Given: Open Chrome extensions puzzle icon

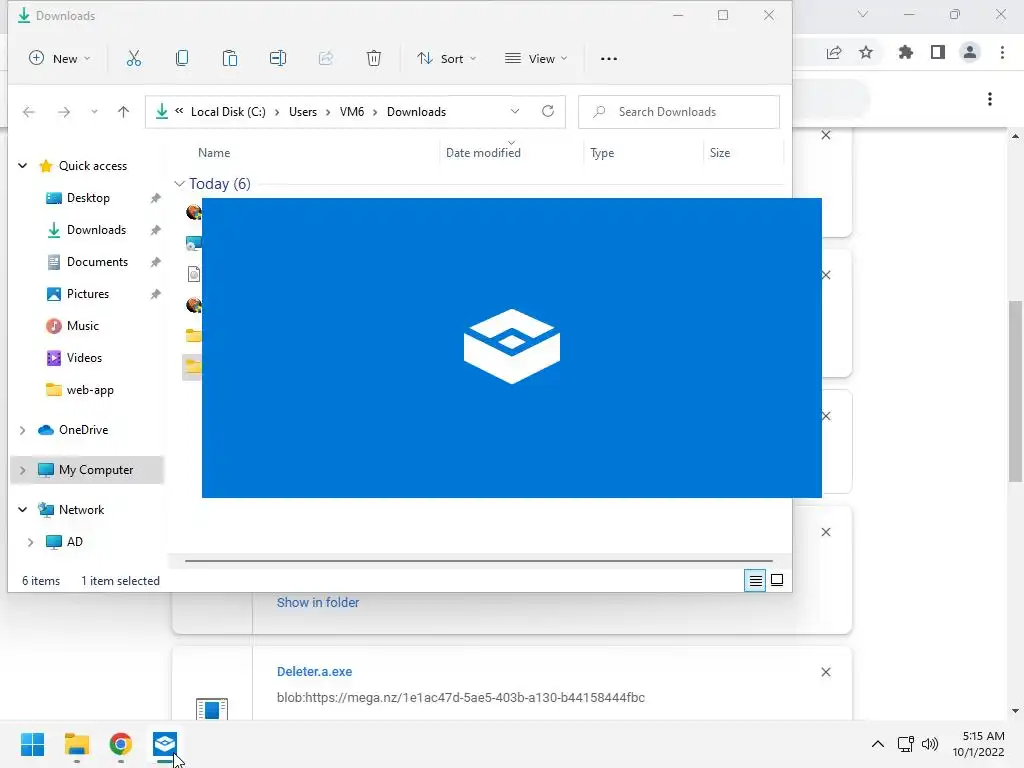Looking at the screenshot, I should tap(906, 52).
